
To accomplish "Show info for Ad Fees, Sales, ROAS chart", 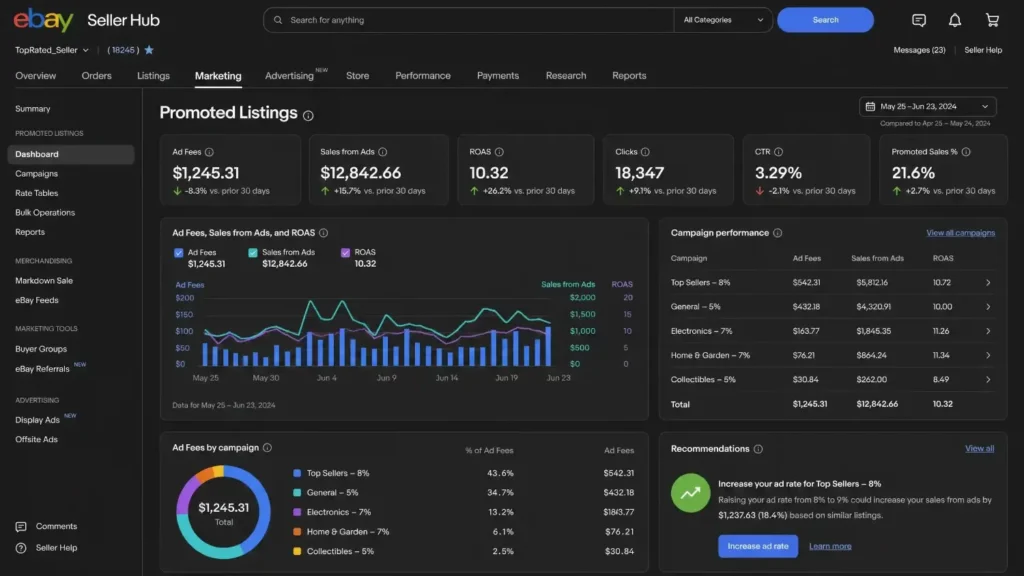I will point(323,233).
